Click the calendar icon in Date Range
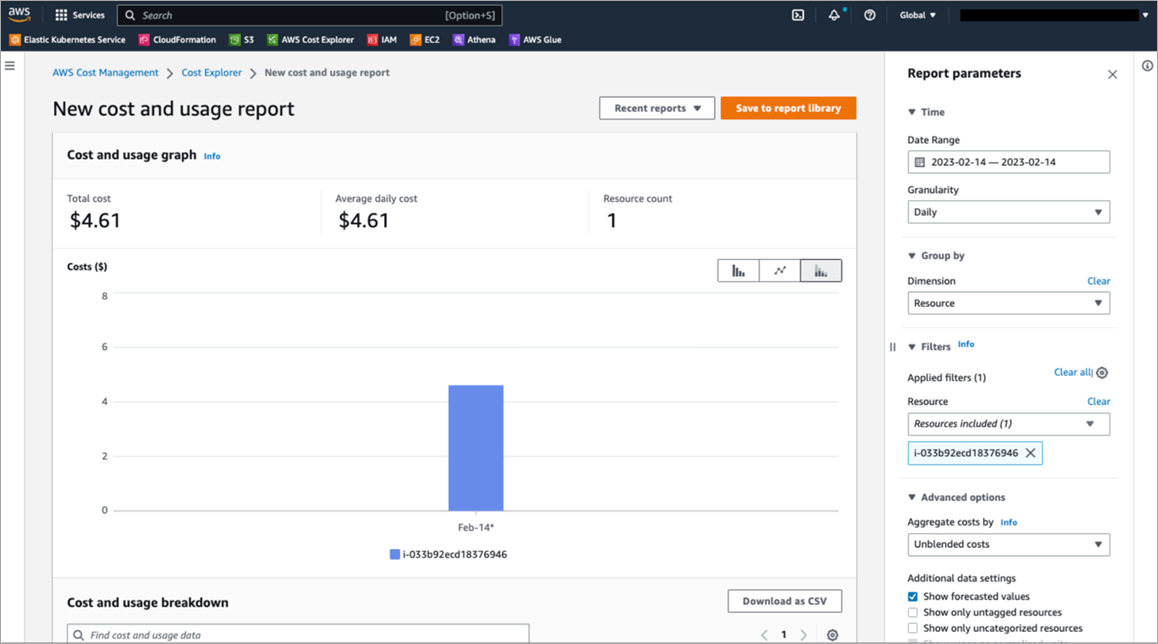1158x644 pixels. click(919, 162)
